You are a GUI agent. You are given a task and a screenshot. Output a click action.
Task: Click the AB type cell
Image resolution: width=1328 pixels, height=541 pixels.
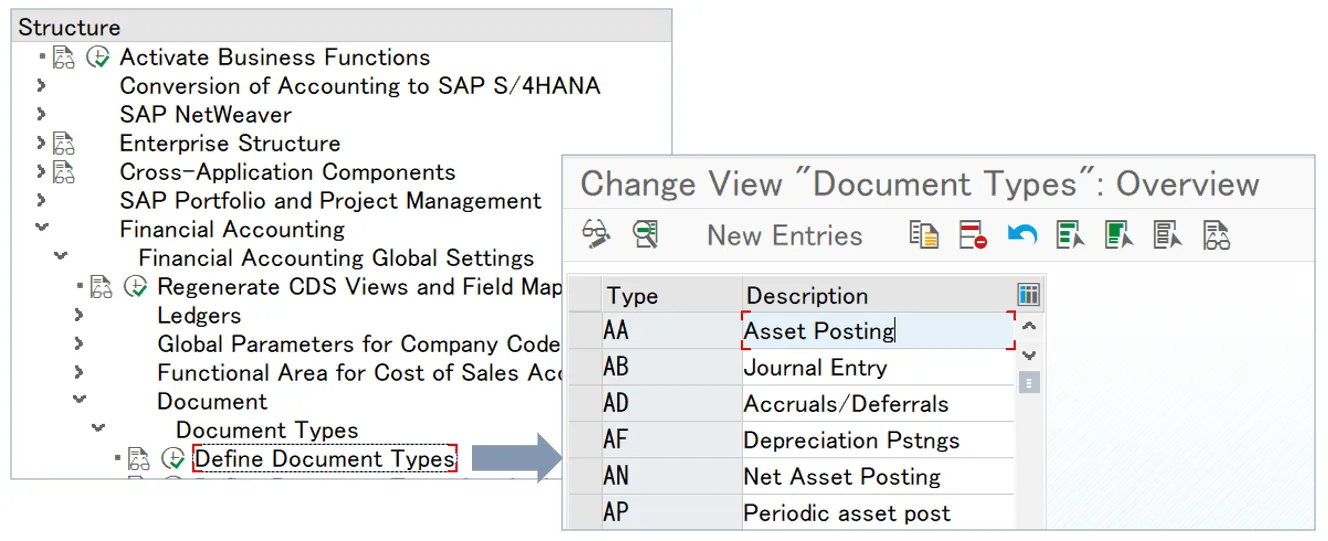[672, 367]
